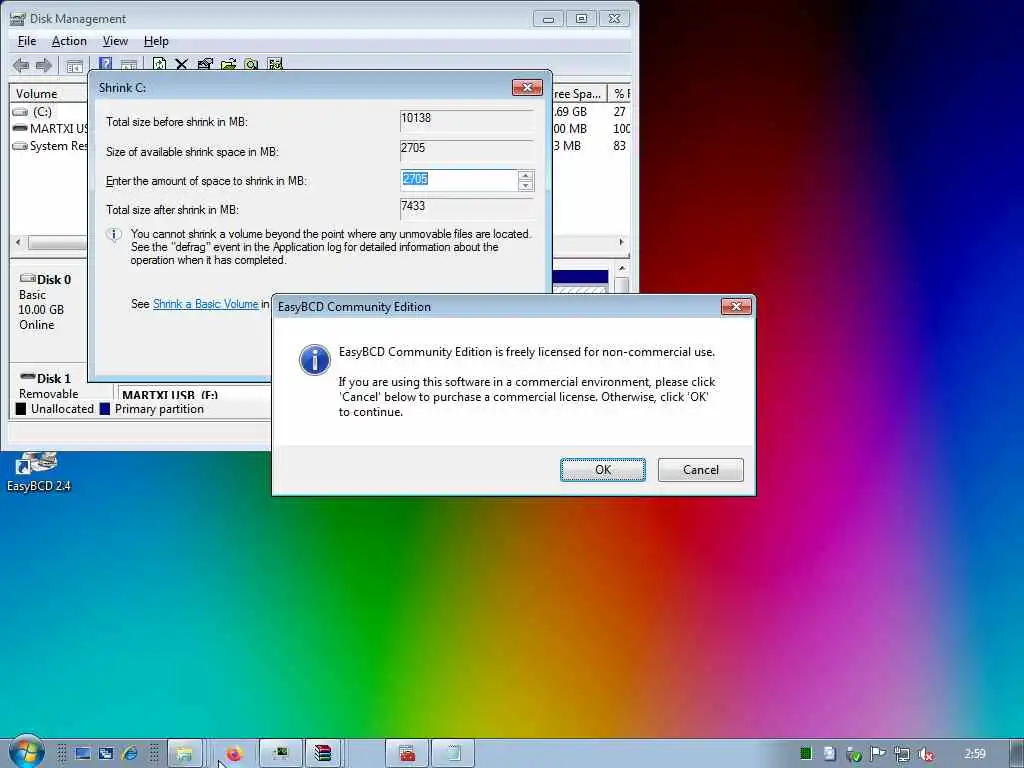Image resolution: width=1024 pixels, height=768 pixels.
Task: Click the available shrink space value 2705
Action: 466,149
